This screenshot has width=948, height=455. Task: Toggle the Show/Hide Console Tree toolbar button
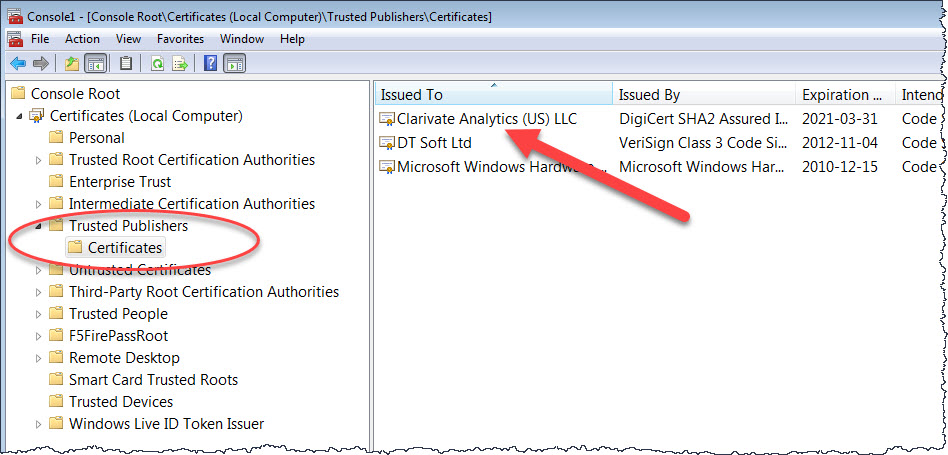pyautogui.click(x=94, y=63)
